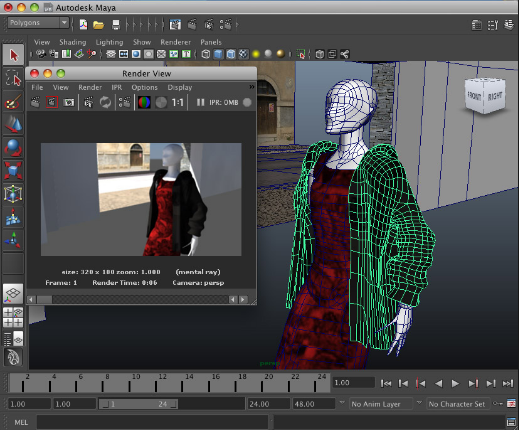Toggle wireframe on shaded display

(231, 54)
